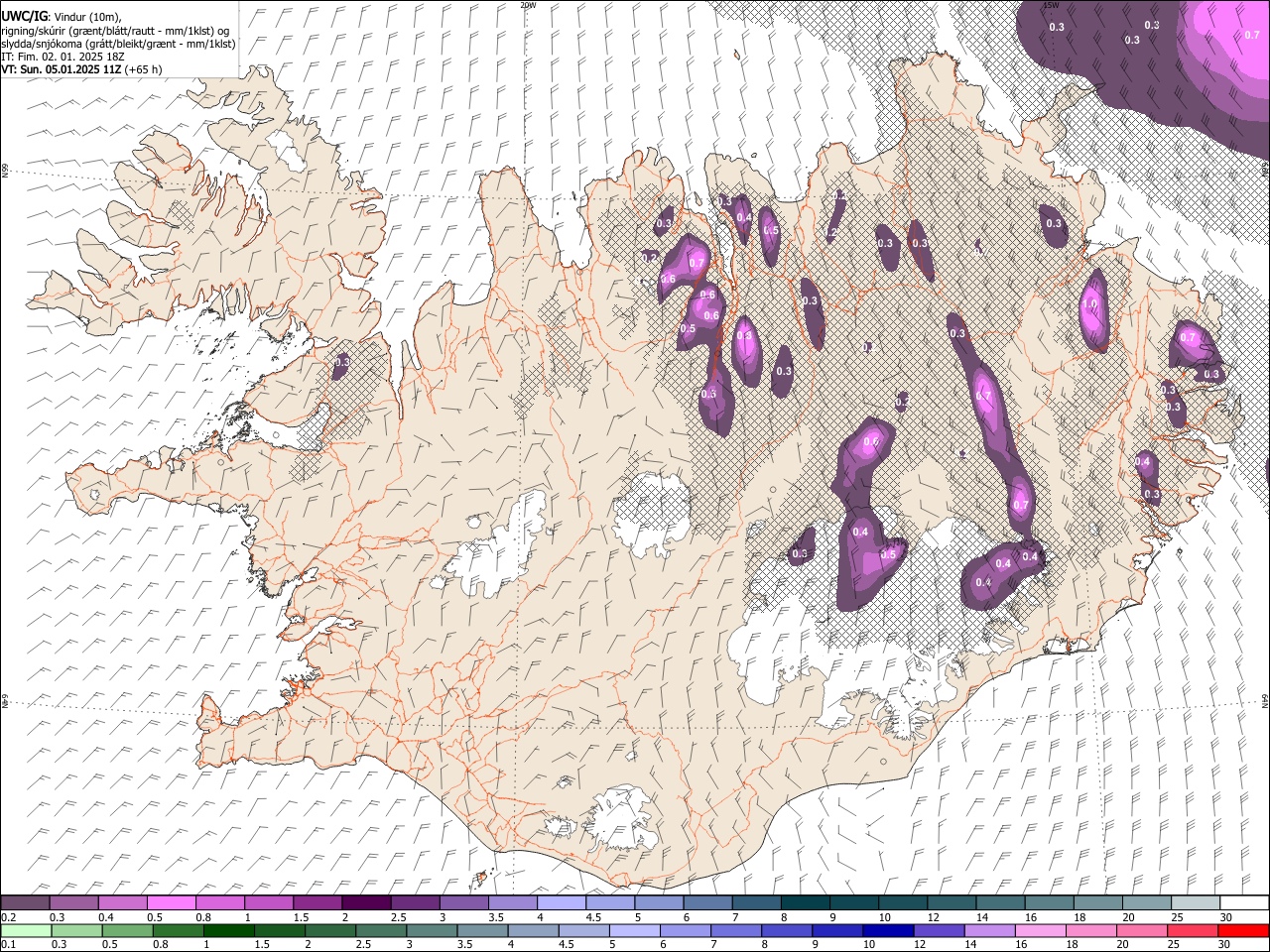The image size is (1270, 952).
Task: Click the dark teal swatch labeled 8 in the snow legend
Action: 806,902
